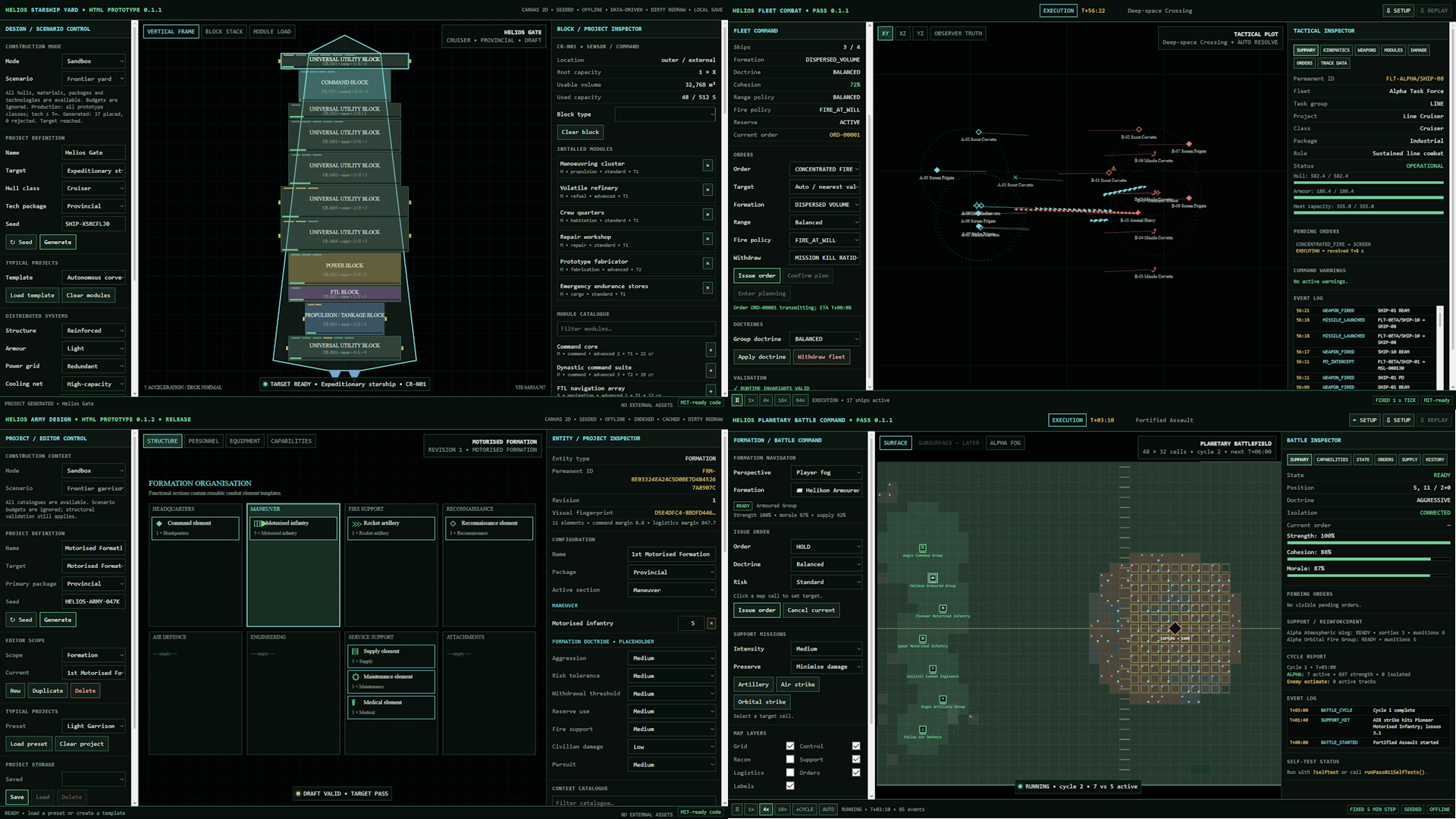The height and width of the screenshot is (819, 1456).
Task: Select the Reconnaissance element diamond icon
Action: [x=453, y=523]
